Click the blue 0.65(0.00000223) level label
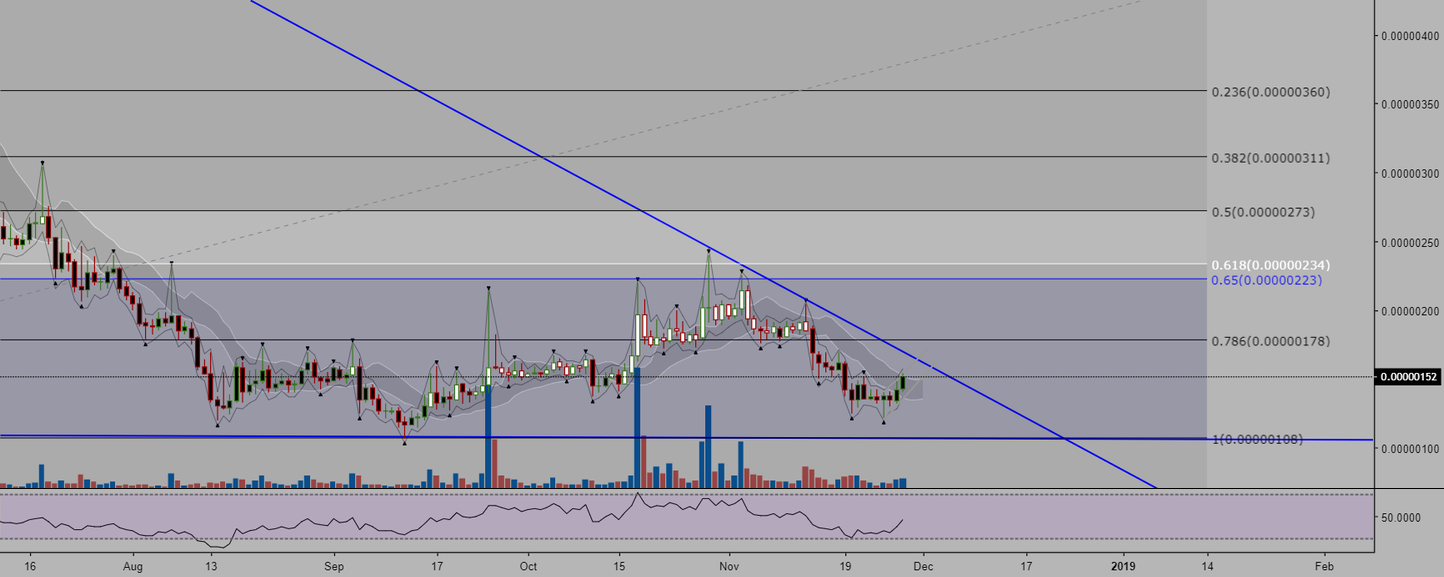The width and height of the screenshot is (1444, 577). (1266, 279)
